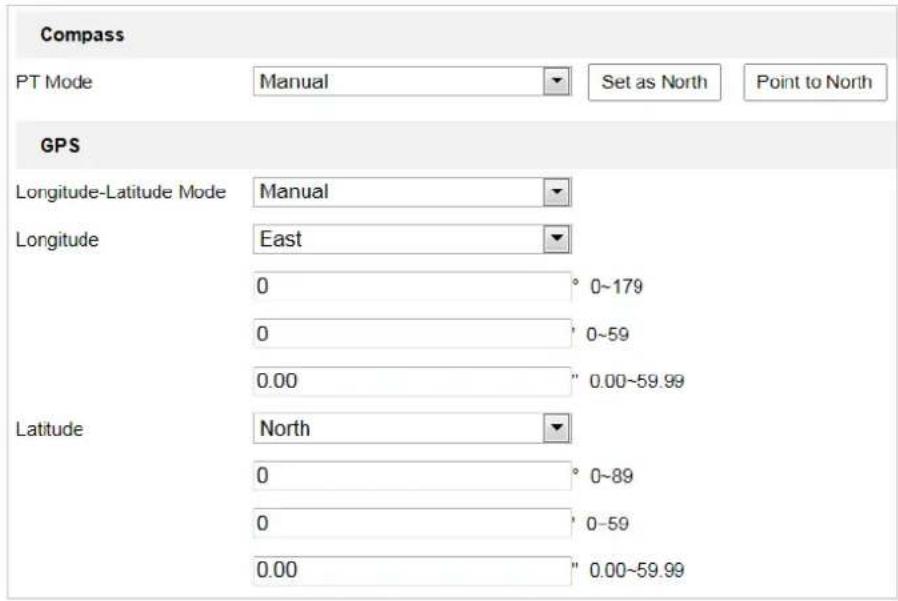
Task: Expand the Longitude East direction dropdown
Action: 412,239
